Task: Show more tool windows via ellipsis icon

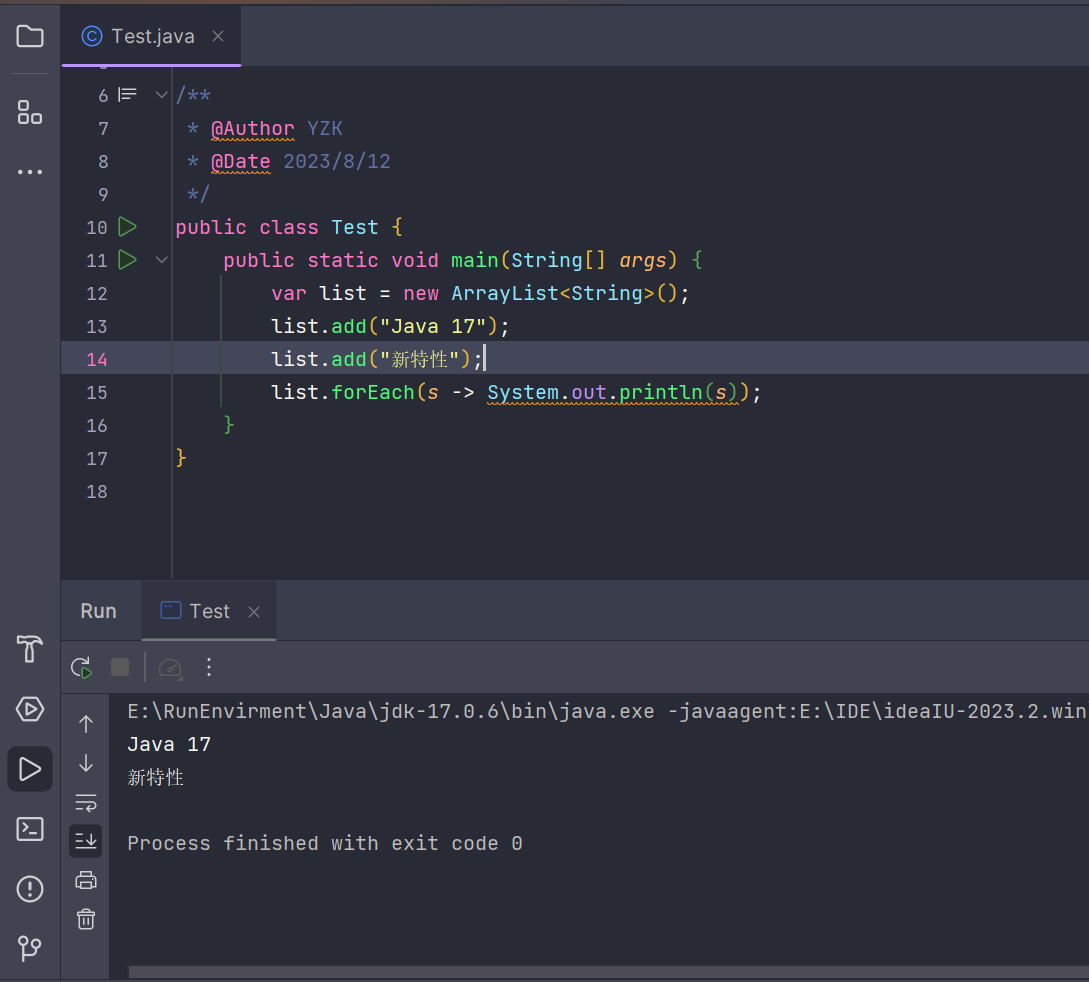Action: point(30,171)
